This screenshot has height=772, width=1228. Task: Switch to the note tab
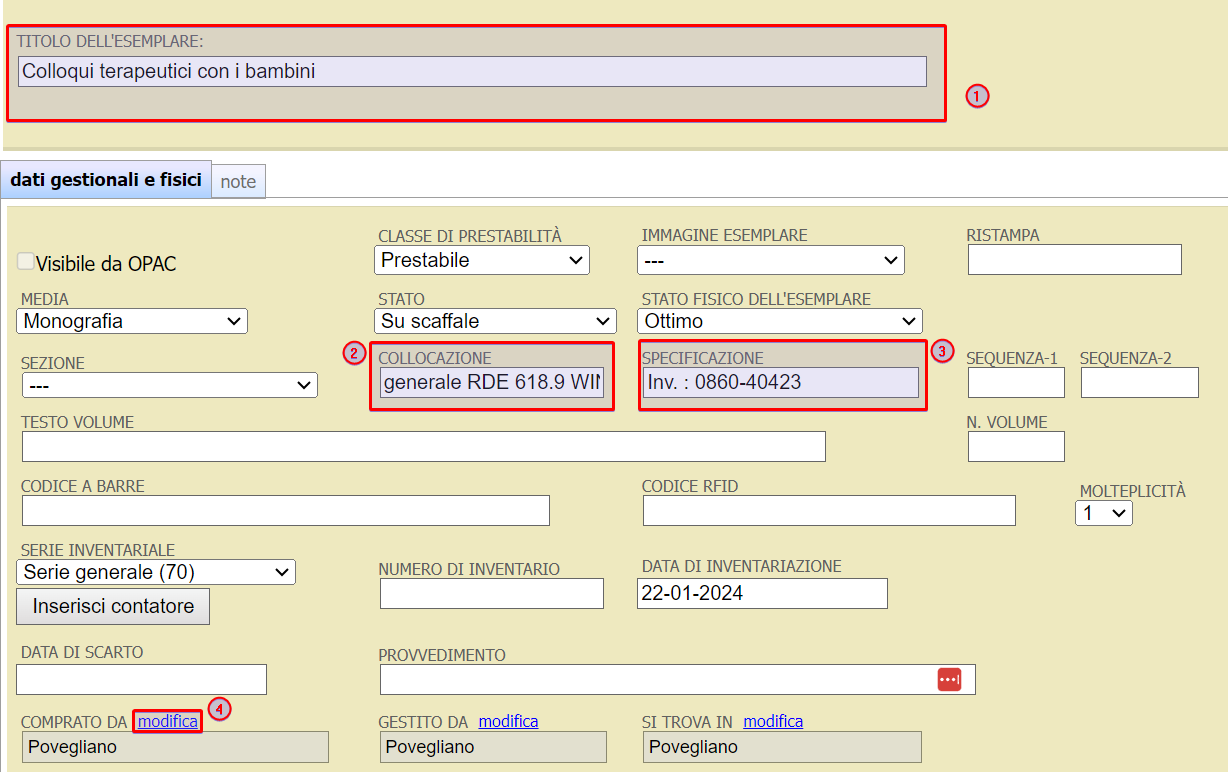(x=238, y=182)
